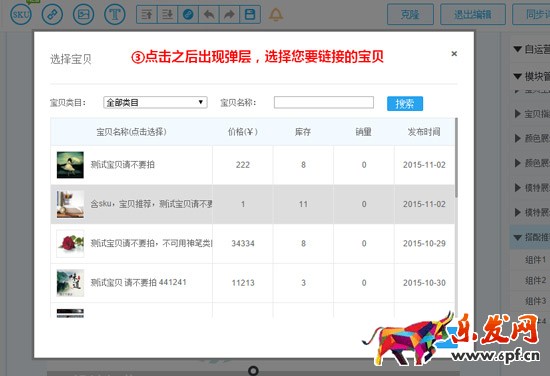Open the 全部类目 category dropdown
550x376 pixels.
click(155, 102)
